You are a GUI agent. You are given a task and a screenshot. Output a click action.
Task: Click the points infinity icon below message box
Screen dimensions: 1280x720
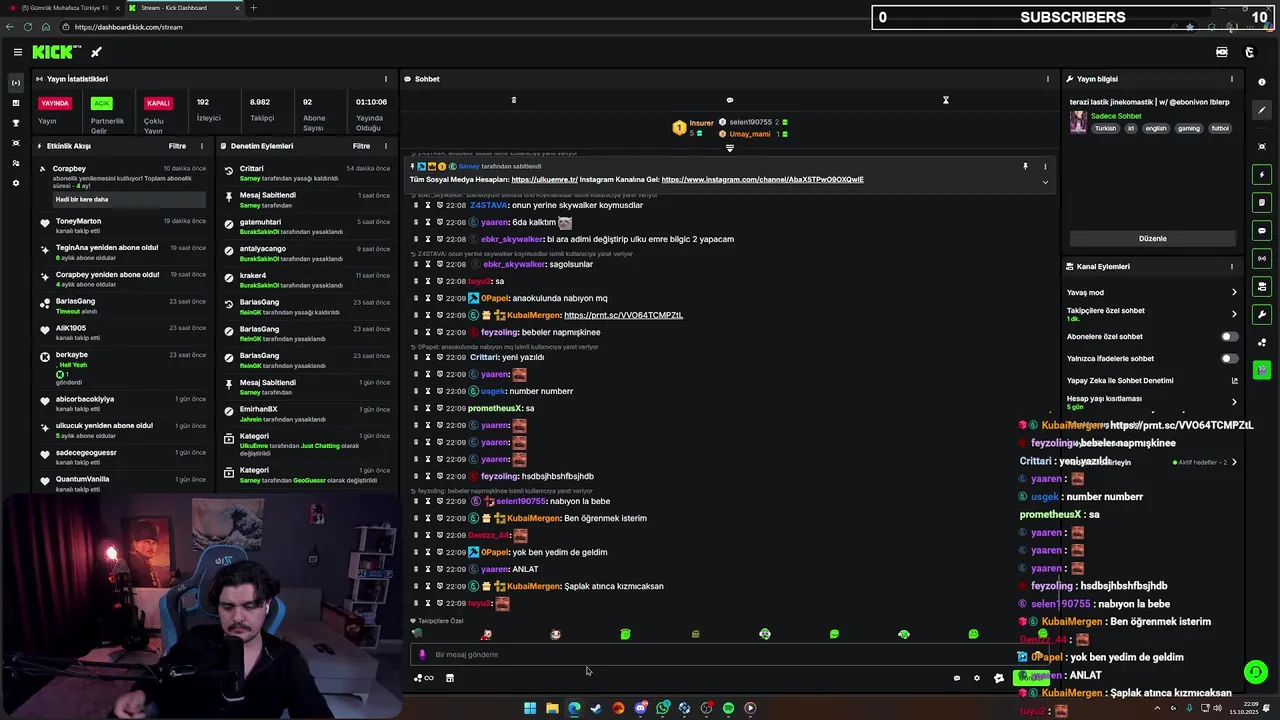click(424, 678)
